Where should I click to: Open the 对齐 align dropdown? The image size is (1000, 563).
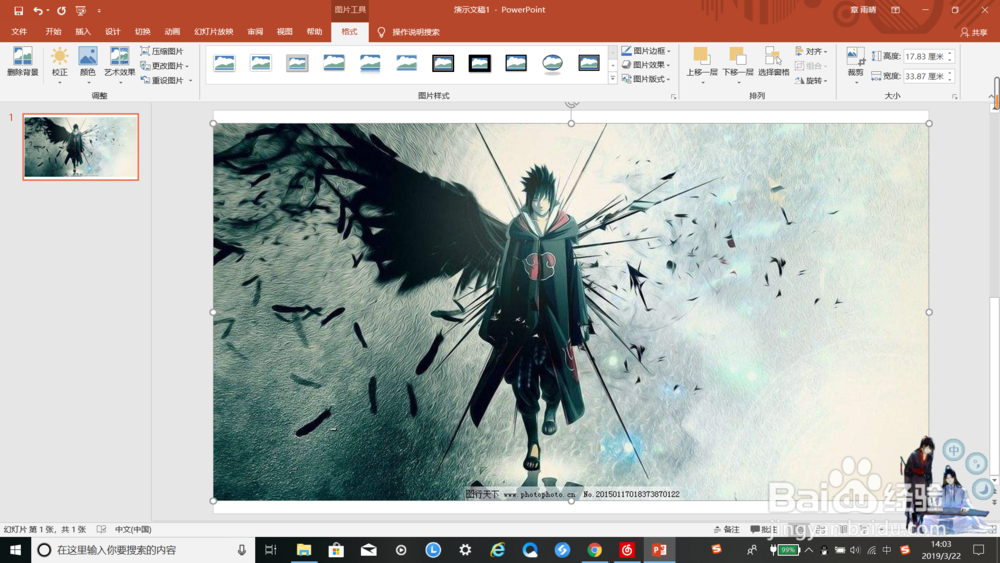tap(811, 51)
